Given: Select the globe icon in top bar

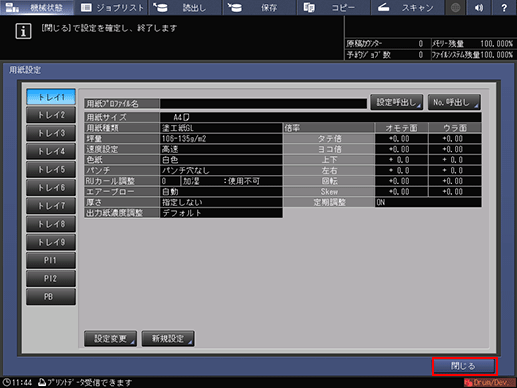Looking at the screenshot, I should (x=456, y=7).
